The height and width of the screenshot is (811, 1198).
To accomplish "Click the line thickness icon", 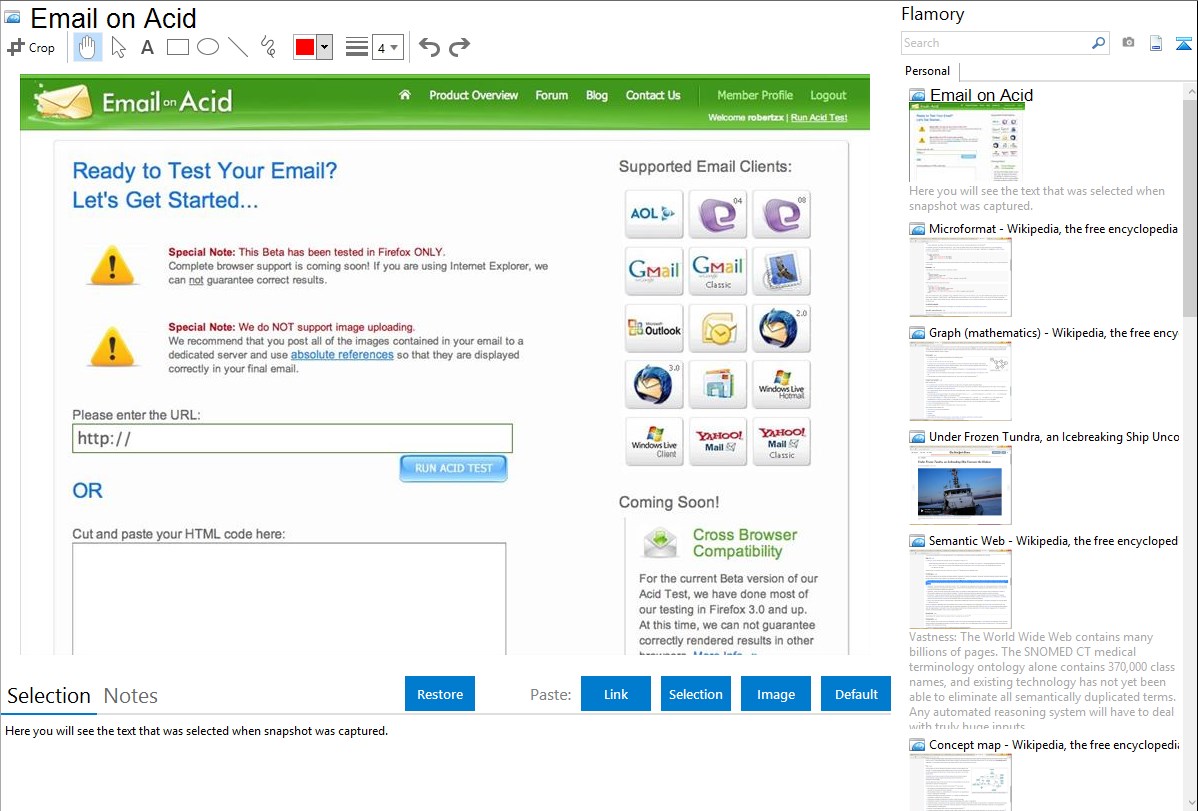I will tap(357, 47).
